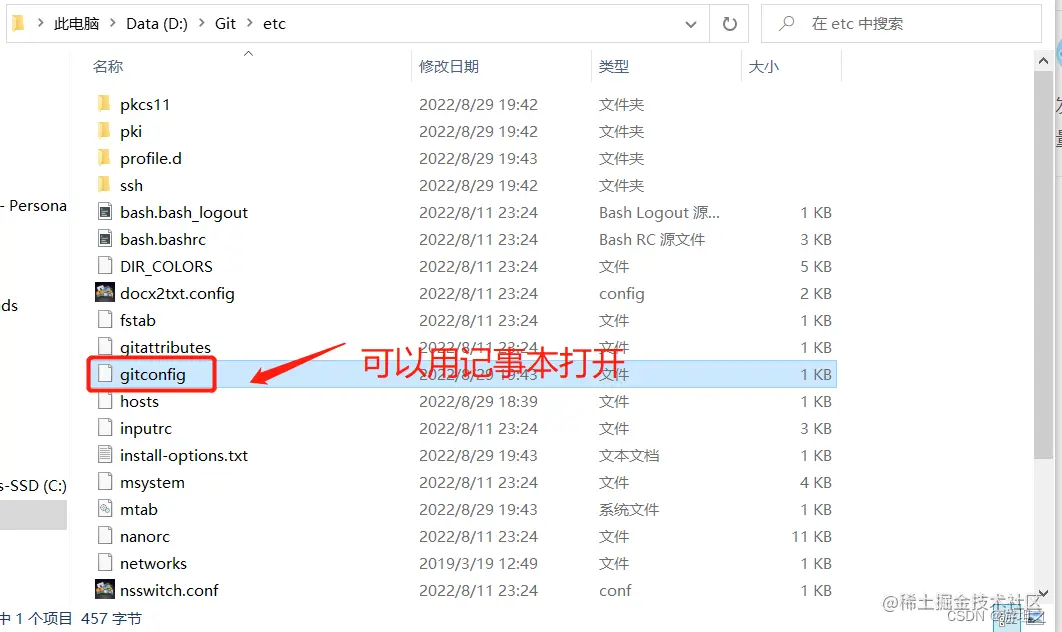This screenshot has height=632, width=1062.
Task: Click the file list vertical scrollbar thumb
Action: point(1043,265)
